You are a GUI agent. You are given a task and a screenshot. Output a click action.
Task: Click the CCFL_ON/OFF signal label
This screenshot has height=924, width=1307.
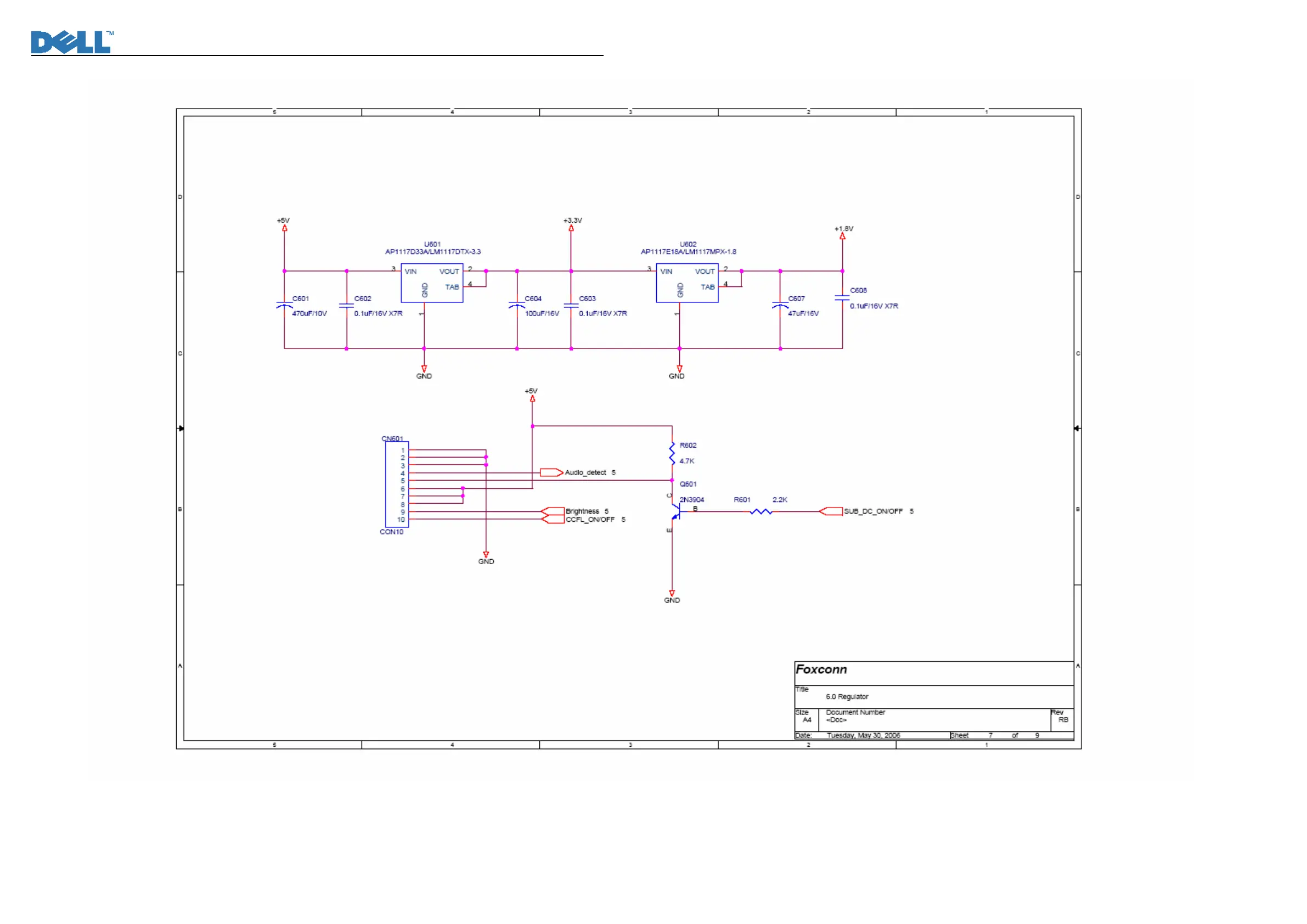pyautogui.click(x=590, y=520)
